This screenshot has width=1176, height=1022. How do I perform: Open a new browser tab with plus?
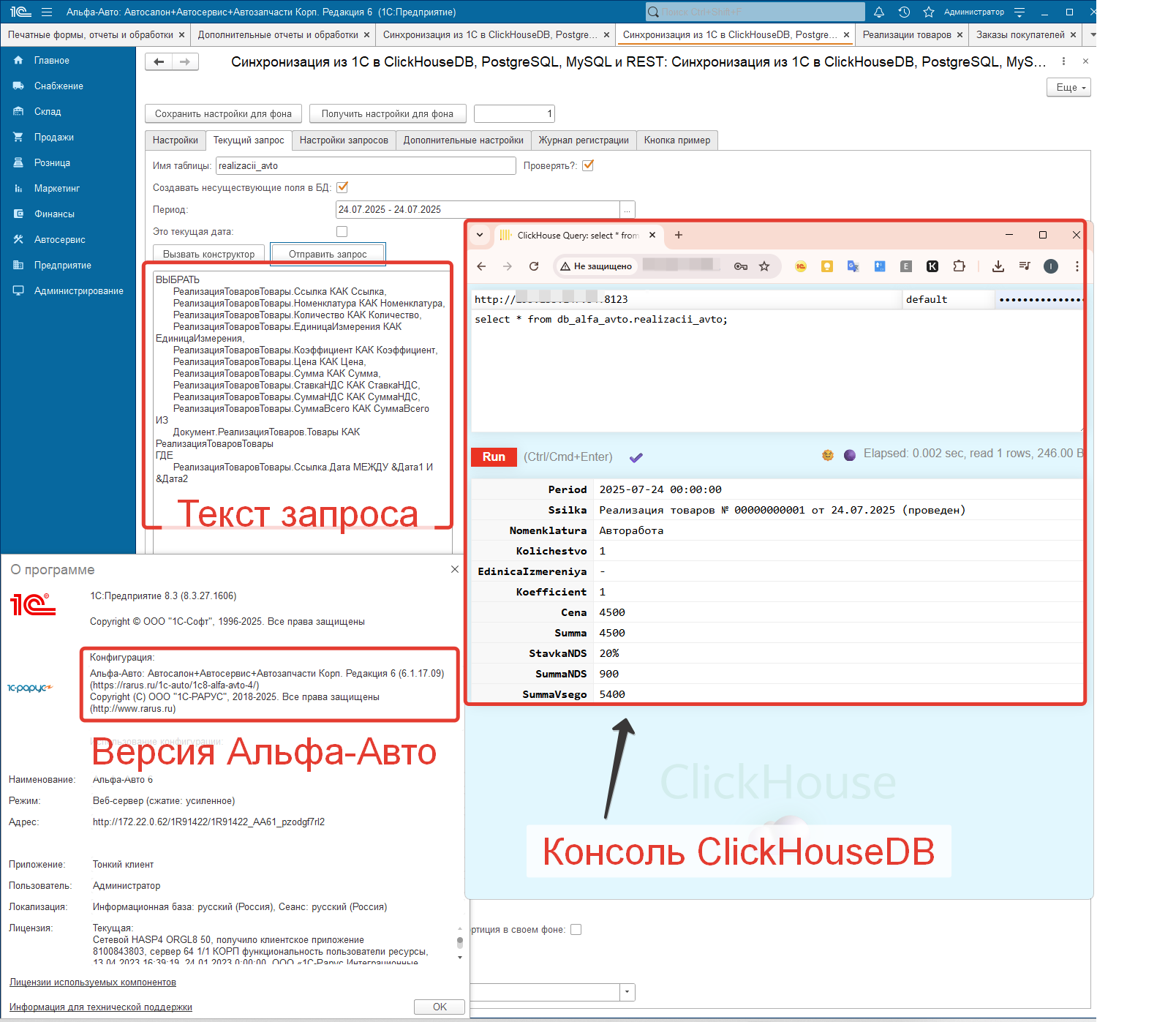pos(679,235)
